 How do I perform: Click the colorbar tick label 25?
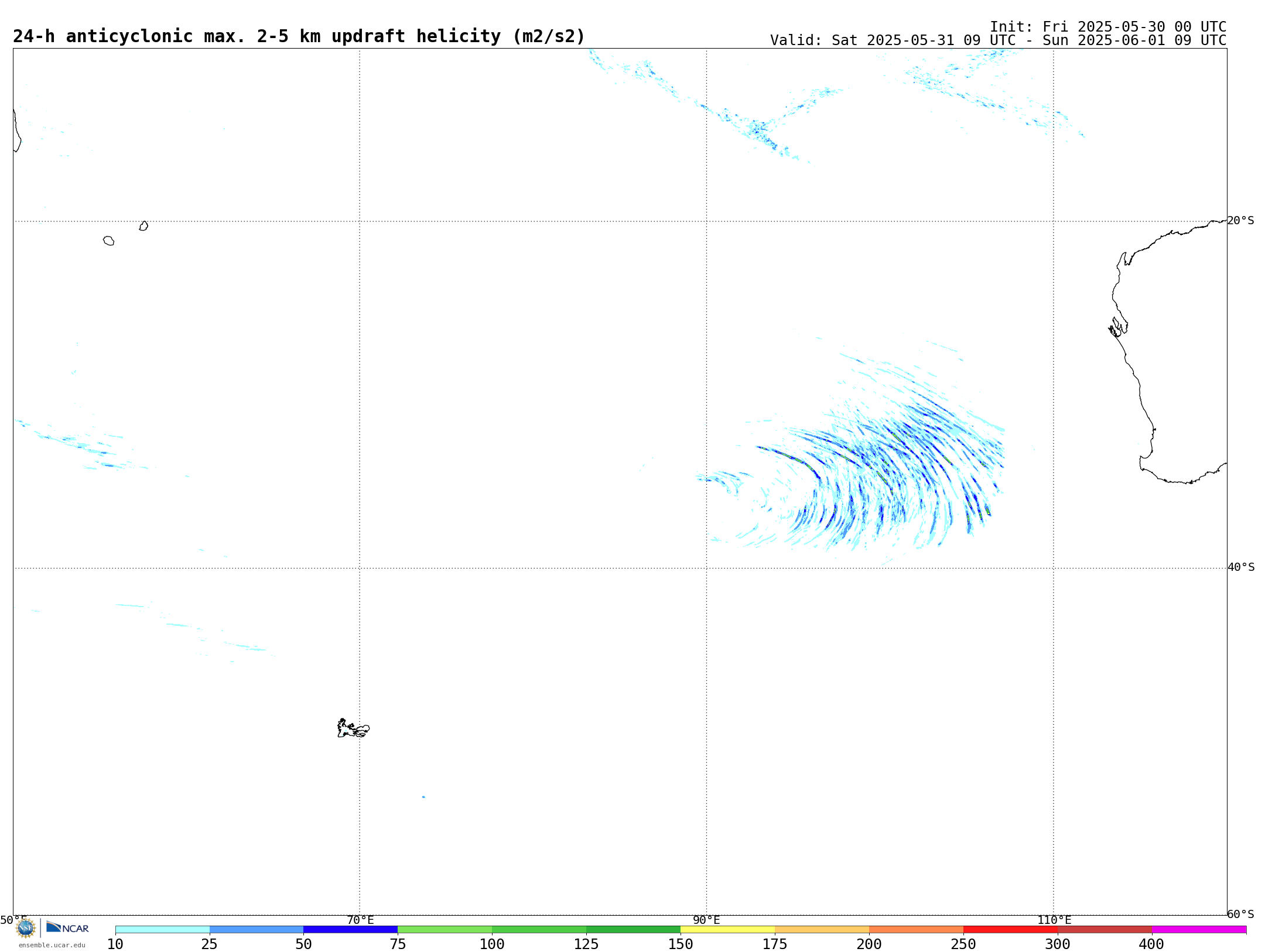click(x=210, y=944)
